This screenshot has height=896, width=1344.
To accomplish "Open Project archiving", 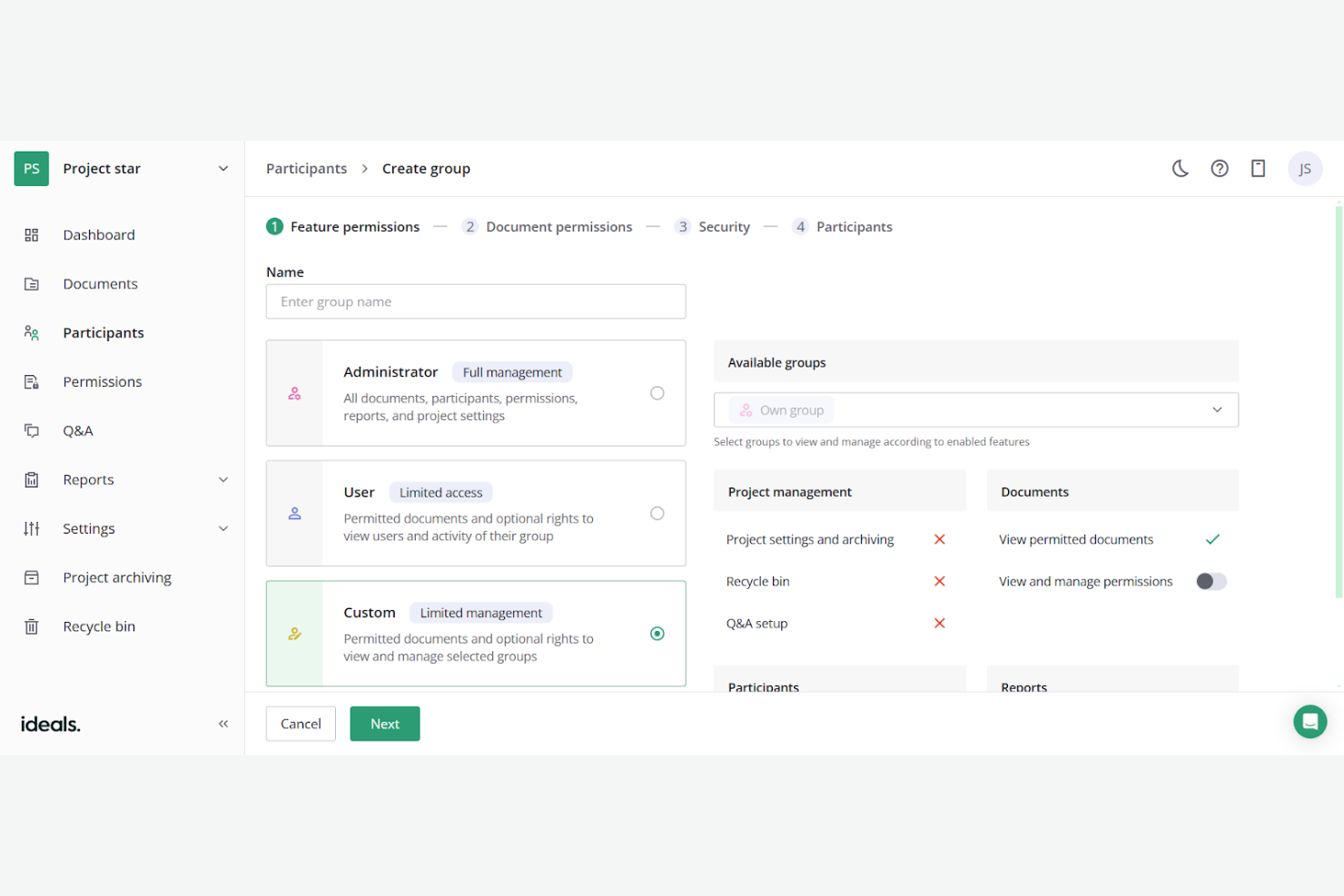I will 116,576.
